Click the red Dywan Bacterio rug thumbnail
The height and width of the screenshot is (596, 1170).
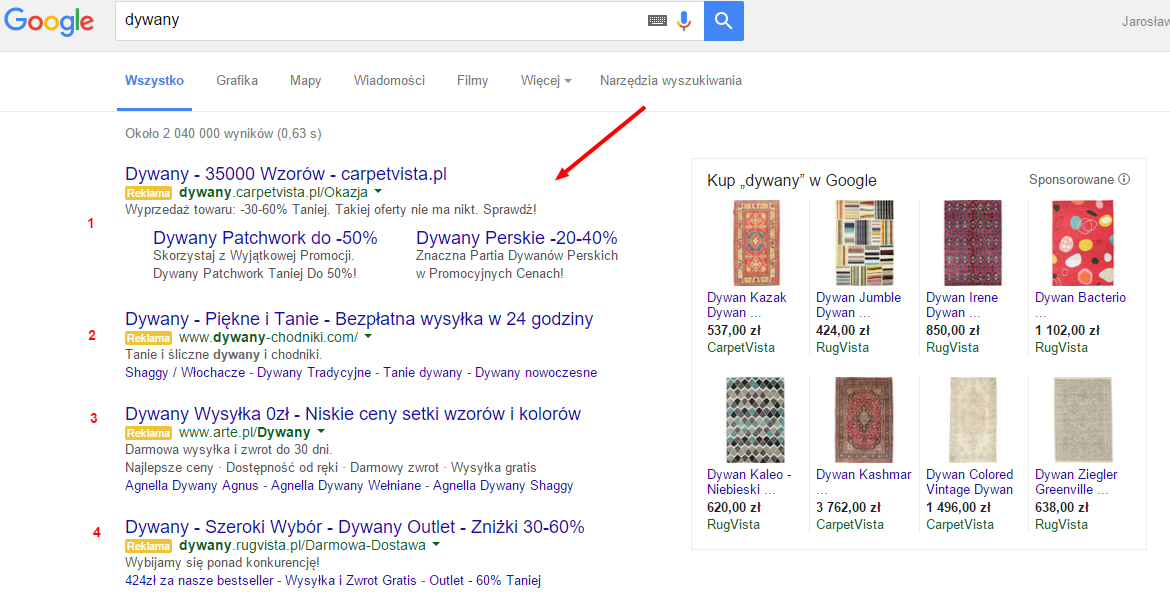(x=1083, y=243)
